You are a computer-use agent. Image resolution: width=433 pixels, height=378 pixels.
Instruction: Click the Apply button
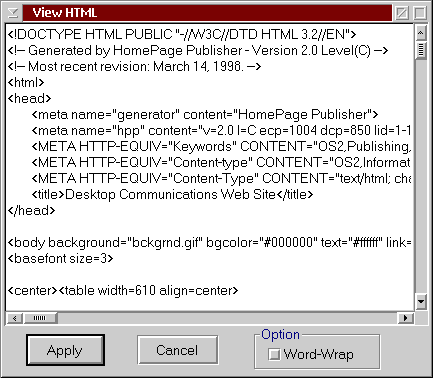point(65,350)
